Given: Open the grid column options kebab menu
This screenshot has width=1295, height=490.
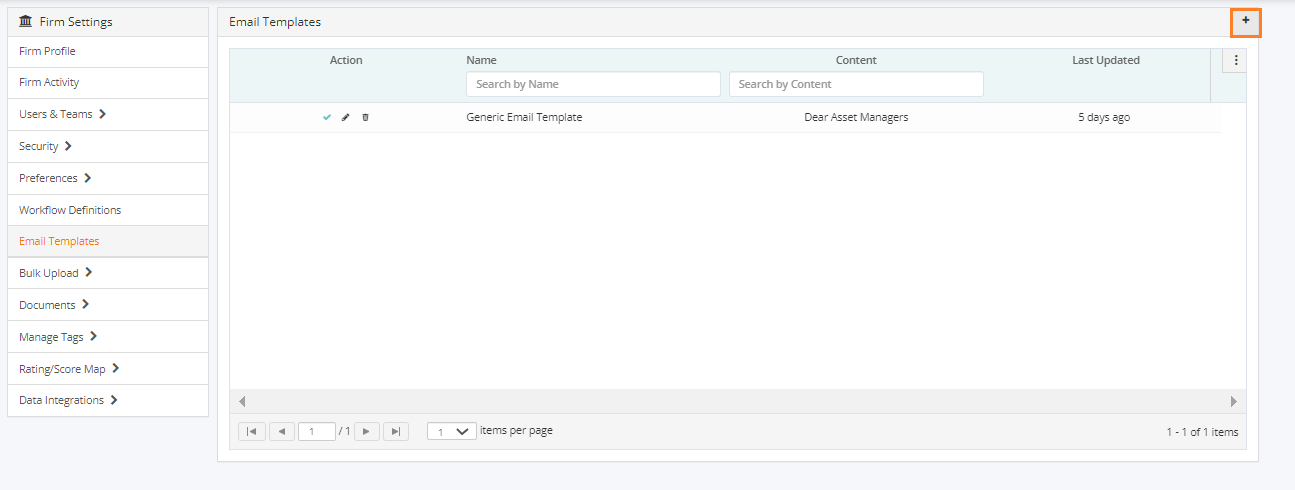Looking at the screenshot, I should (x=1236, y=60).
